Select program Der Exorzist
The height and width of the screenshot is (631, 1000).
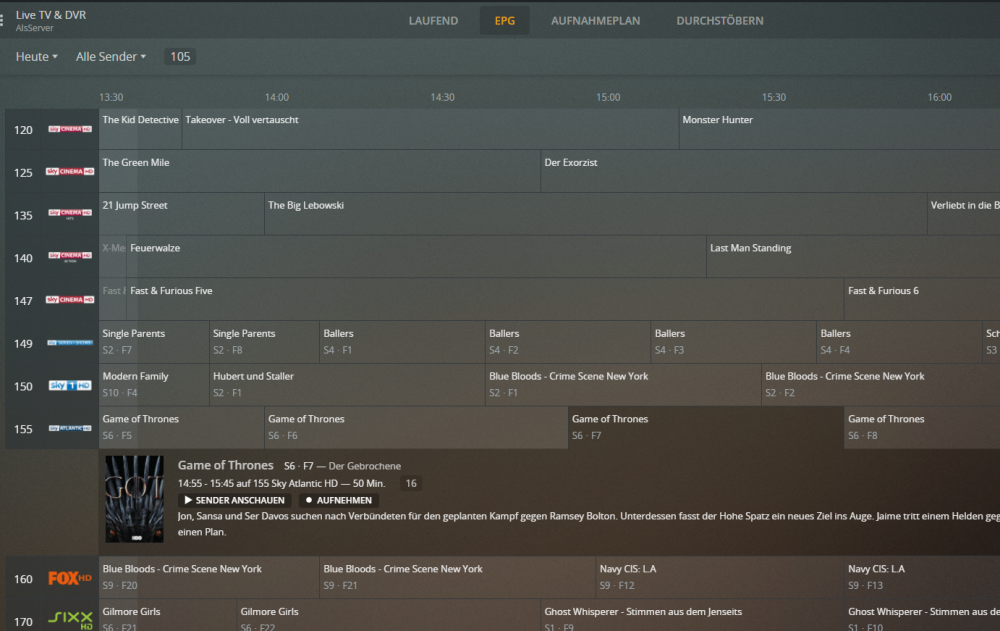click(x=770, y=172)
